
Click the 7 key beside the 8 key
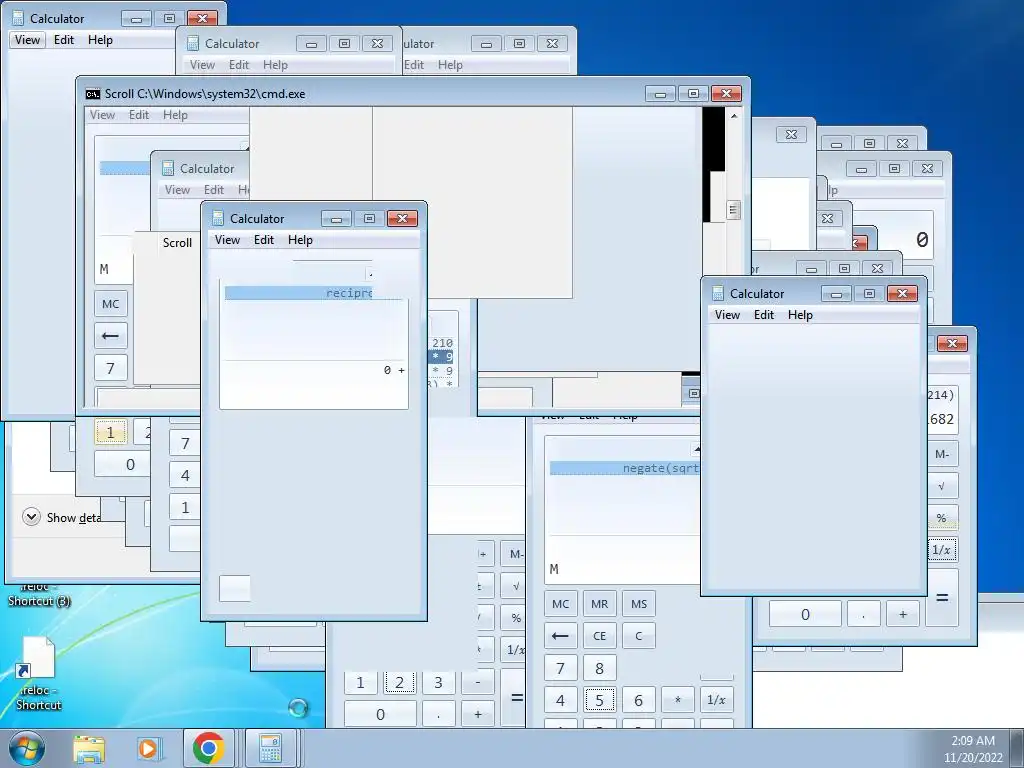[x=560, y=668]
